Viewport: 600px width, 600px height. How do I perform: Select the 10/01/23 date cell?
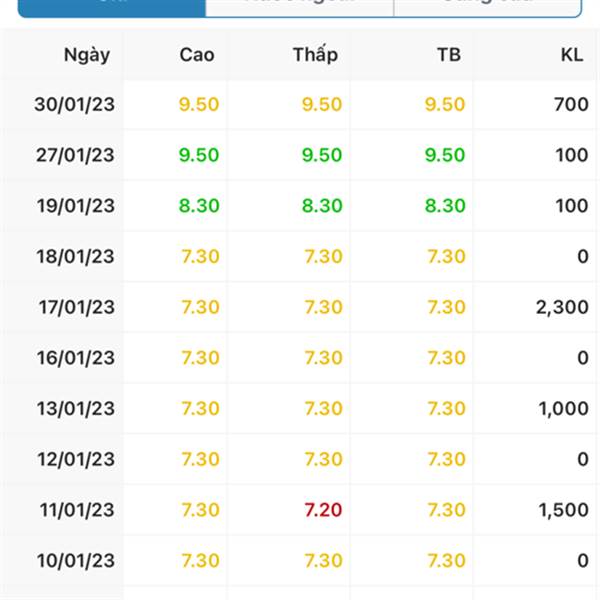coord(75,561)
